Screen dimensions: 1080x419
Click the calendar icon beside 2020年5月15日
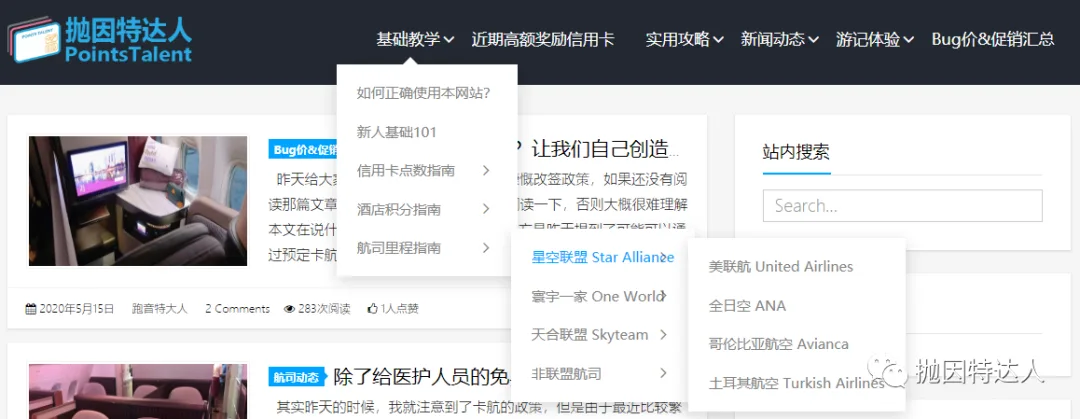click(30, 309)
